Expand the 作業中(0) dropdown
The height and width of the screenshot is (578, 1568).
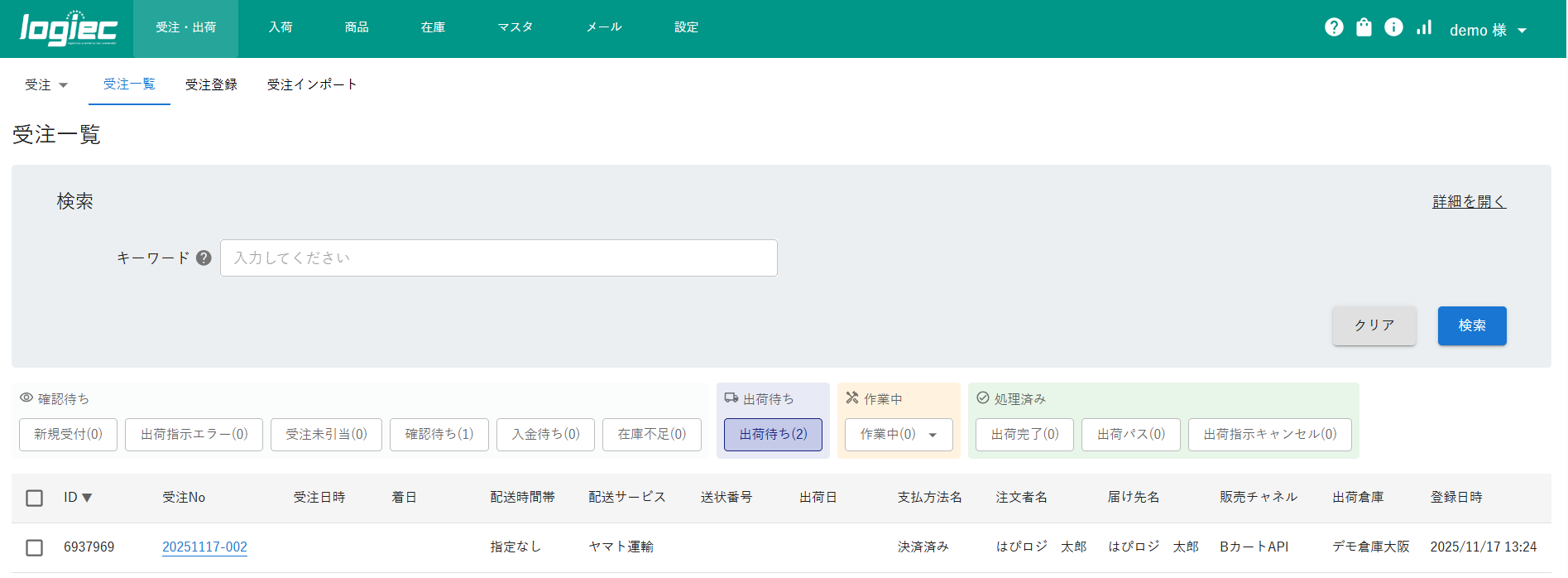(899, 435)
